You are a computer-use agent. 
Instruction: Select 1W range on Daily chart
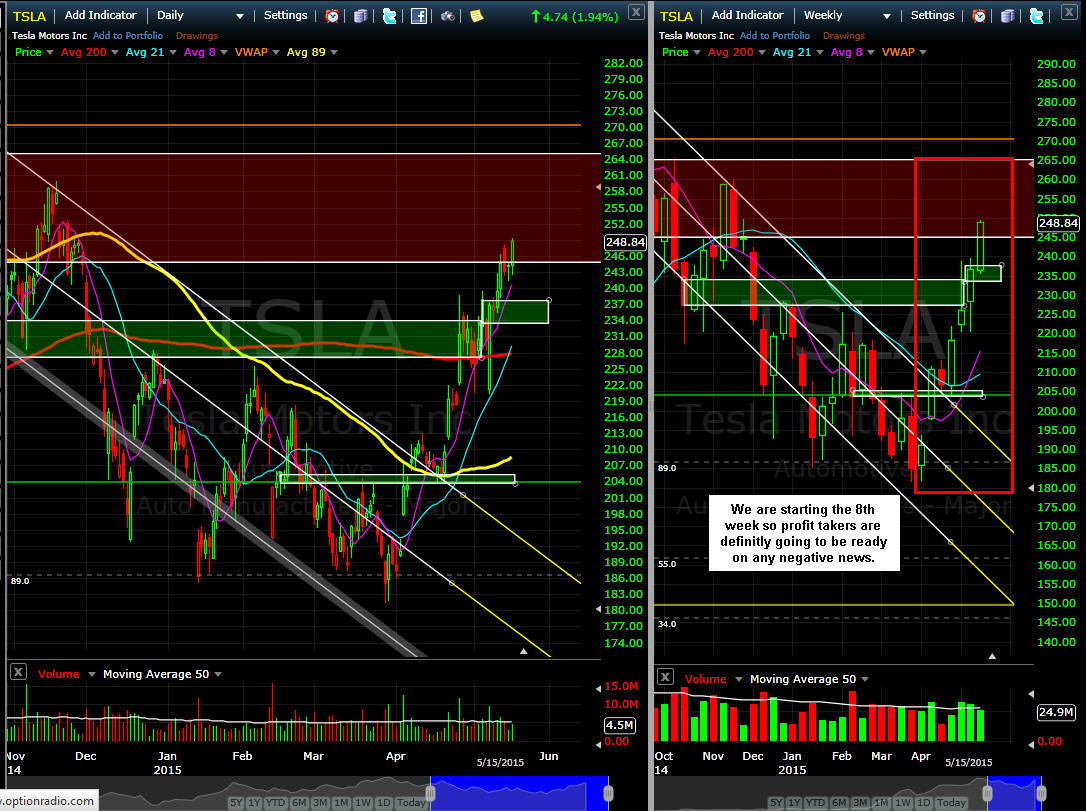(363, 803)
